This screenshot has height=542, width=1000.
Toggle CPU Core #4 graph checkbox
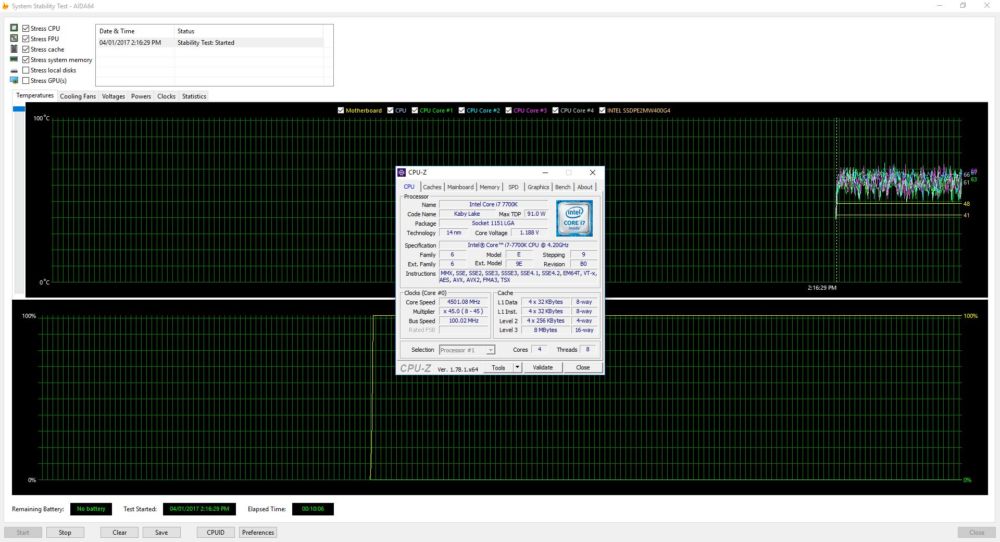[555, 110]
